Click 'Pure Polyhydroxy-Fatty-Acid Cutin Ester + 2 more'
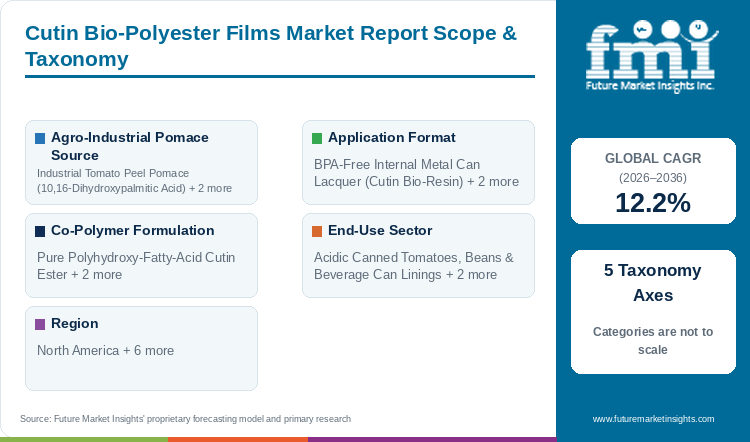This screenshot has width=750, height=442. click(136, 266)
